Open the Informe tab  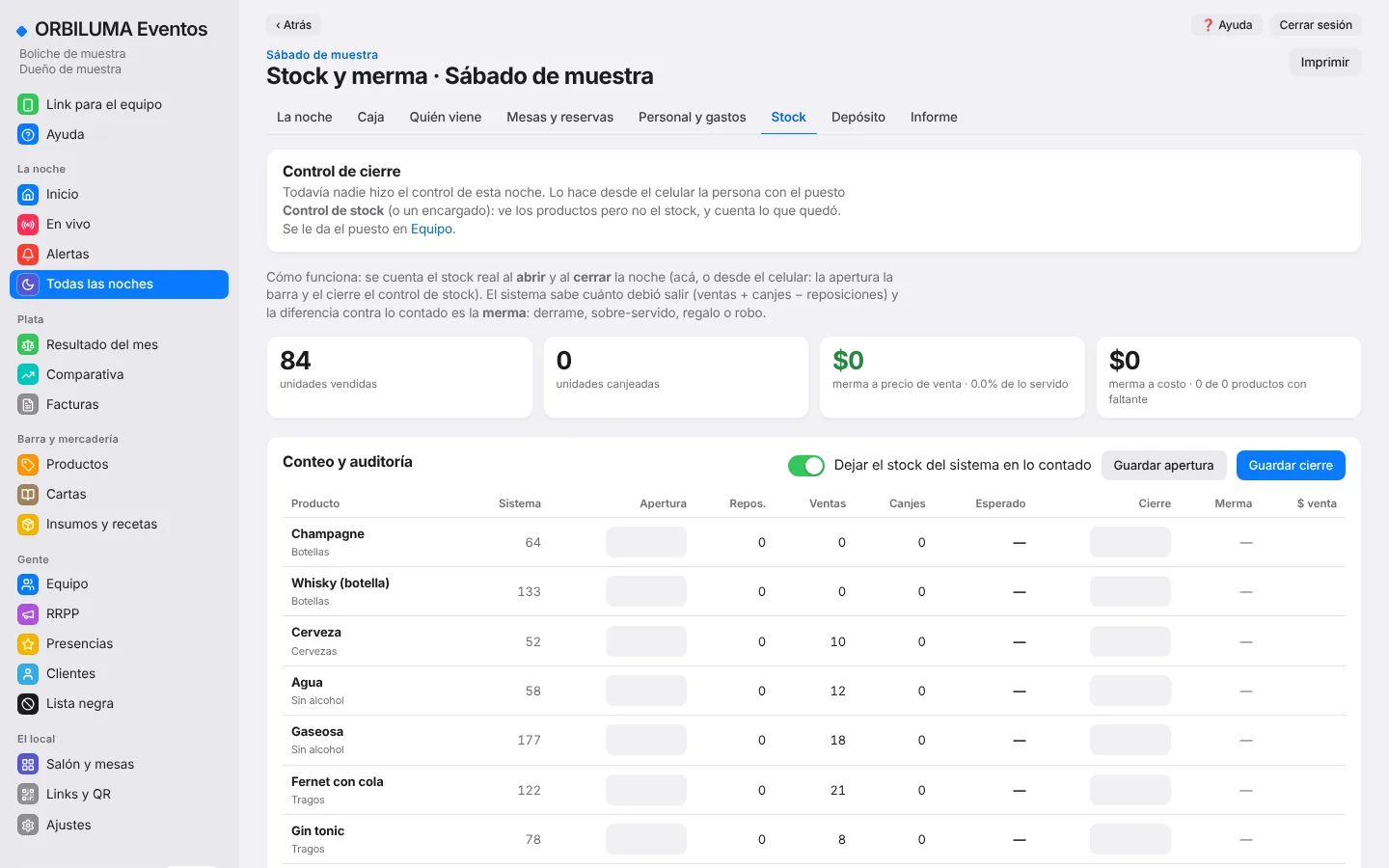[x=934, y=117]
